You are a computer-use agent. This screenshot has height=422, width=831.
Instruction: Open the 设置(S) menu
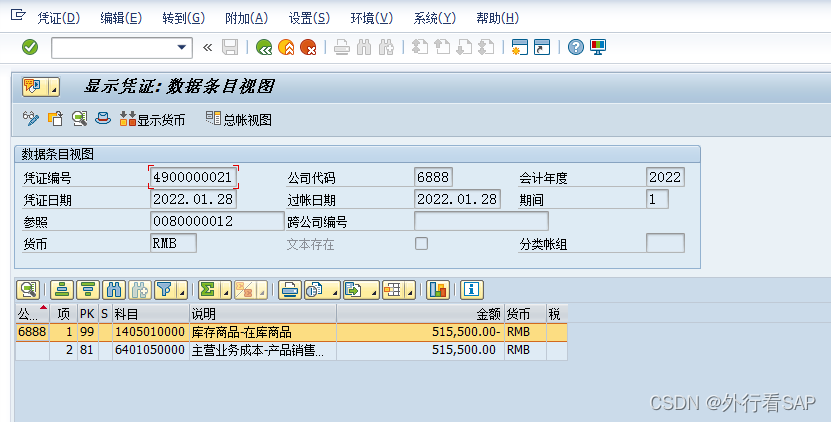[309, 18]
